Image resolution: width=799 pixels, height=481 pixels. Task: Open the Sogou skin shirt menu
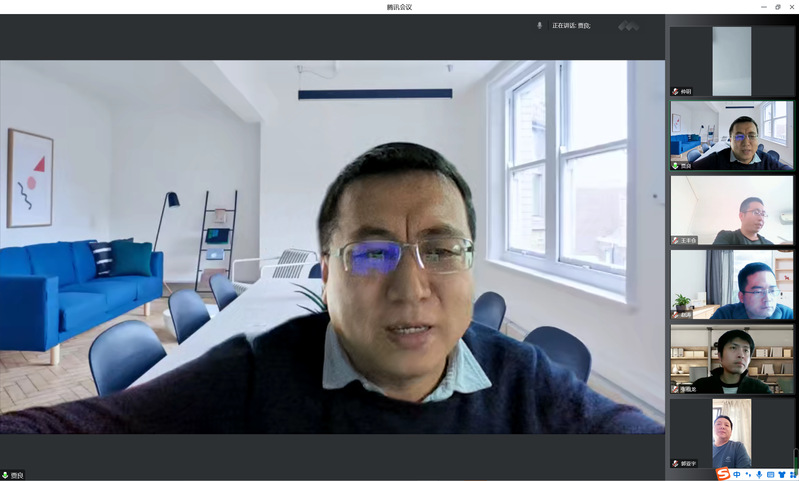coord(781,473)
